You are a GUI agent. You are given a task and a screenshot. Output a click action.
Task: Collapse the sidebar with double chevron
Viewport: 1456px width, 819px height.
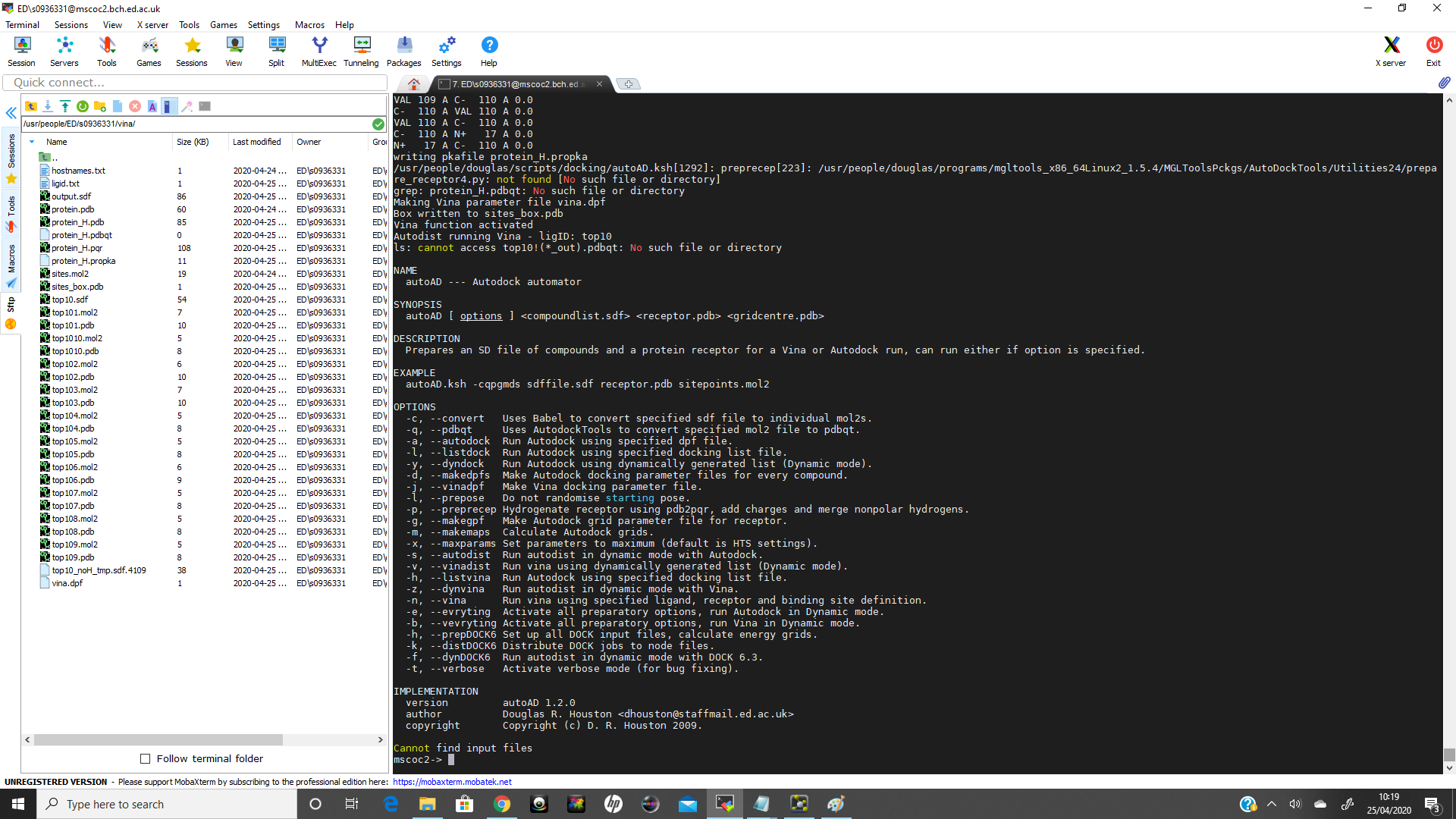click(x=11, y=113)
